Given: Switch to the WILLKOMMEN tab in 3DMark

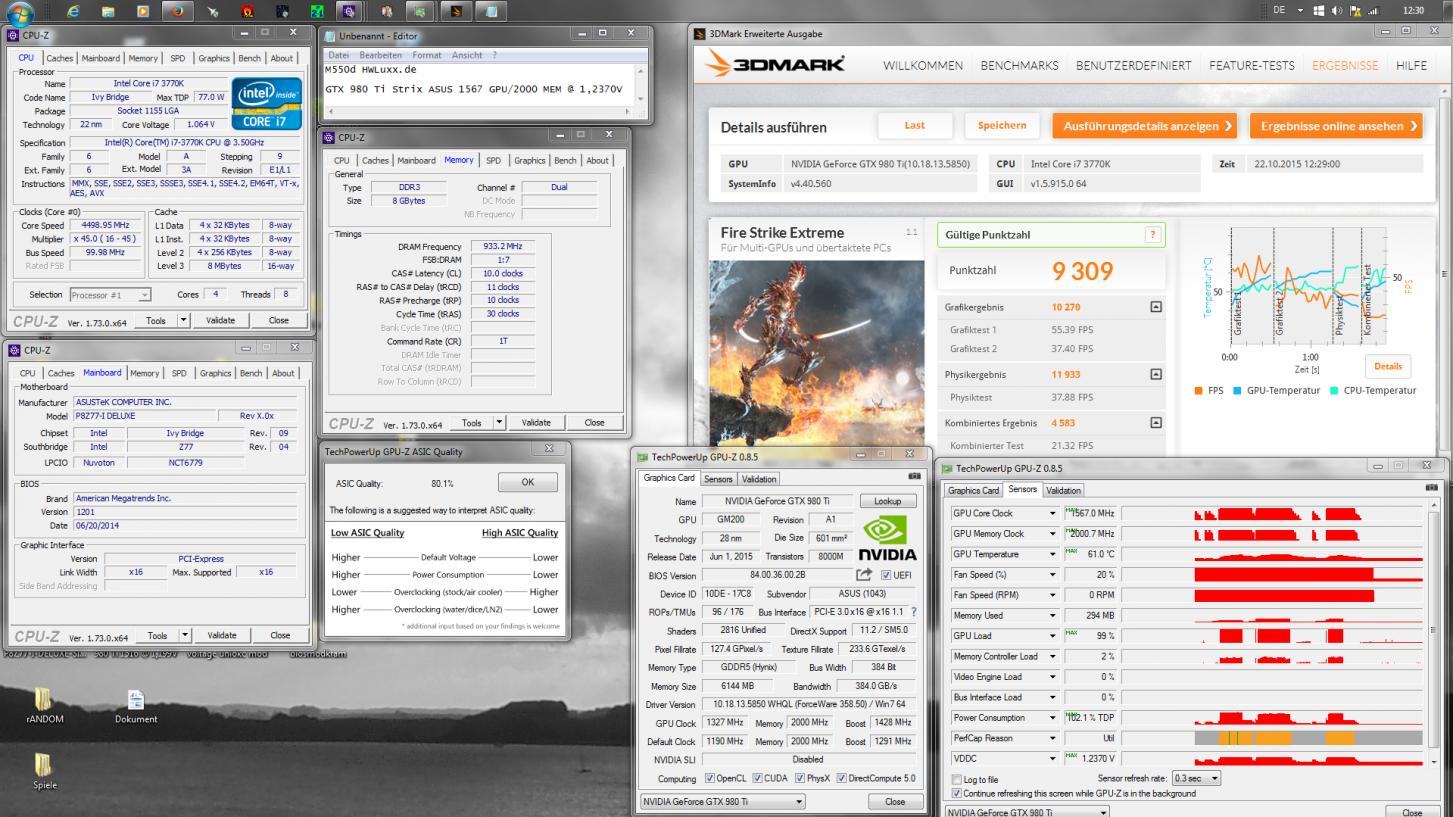Looking at the screenshot, I should point(923,65).
